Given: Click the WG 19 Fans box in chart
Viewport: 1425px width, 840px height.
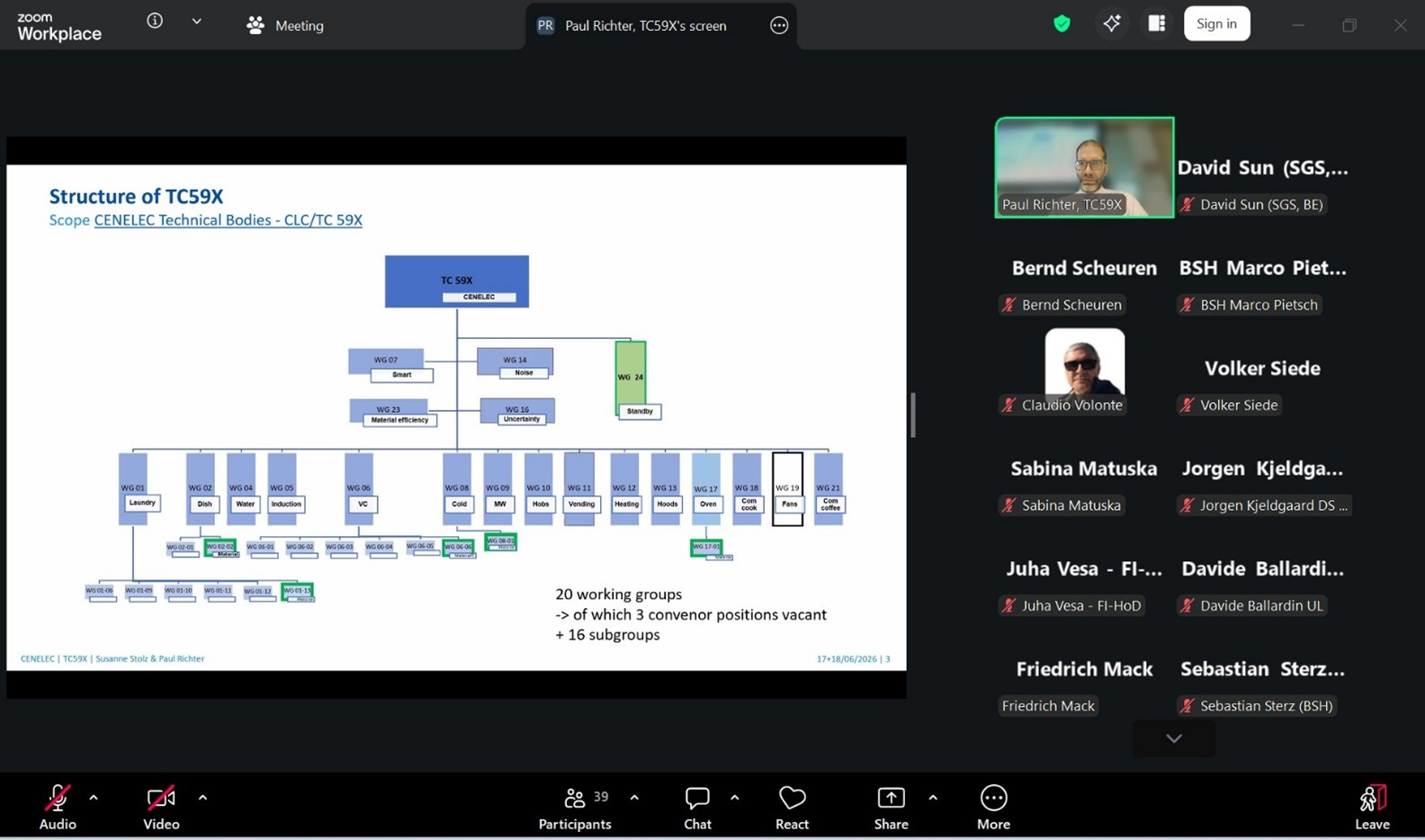Looking at the screenshot, I should (x=787, y=489).
